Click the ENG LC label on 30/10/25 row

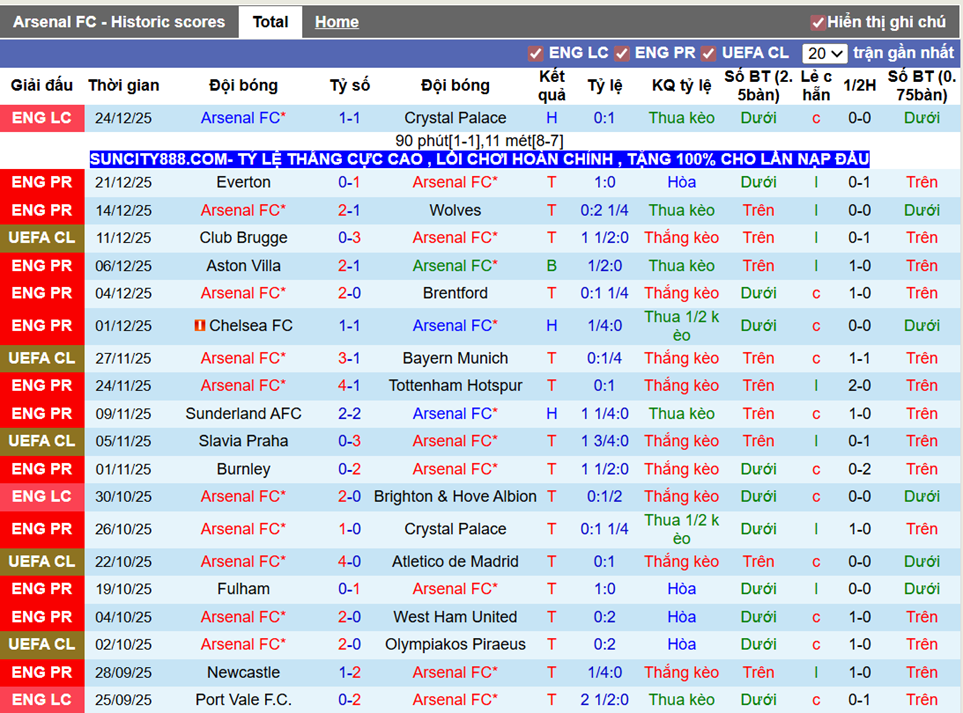(x=42, y=496)
